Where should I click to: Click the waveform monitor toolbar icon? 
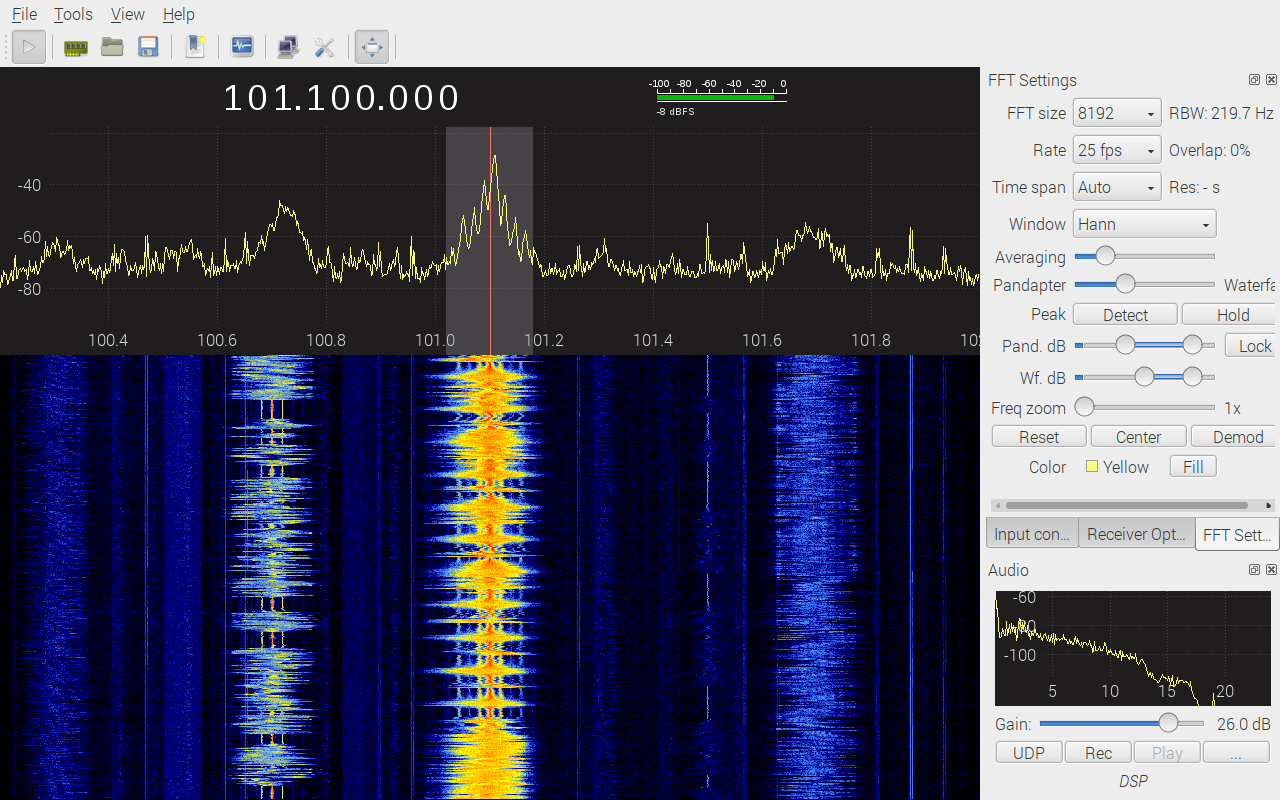pyautogui.click(x=242, y=47)
